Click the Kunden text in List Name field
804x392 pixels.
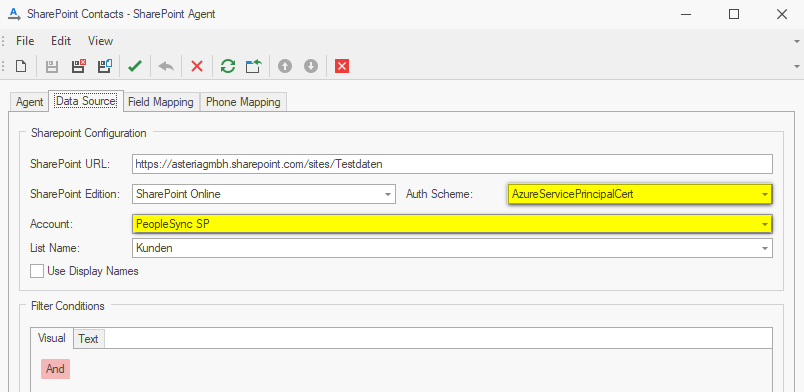154,248
